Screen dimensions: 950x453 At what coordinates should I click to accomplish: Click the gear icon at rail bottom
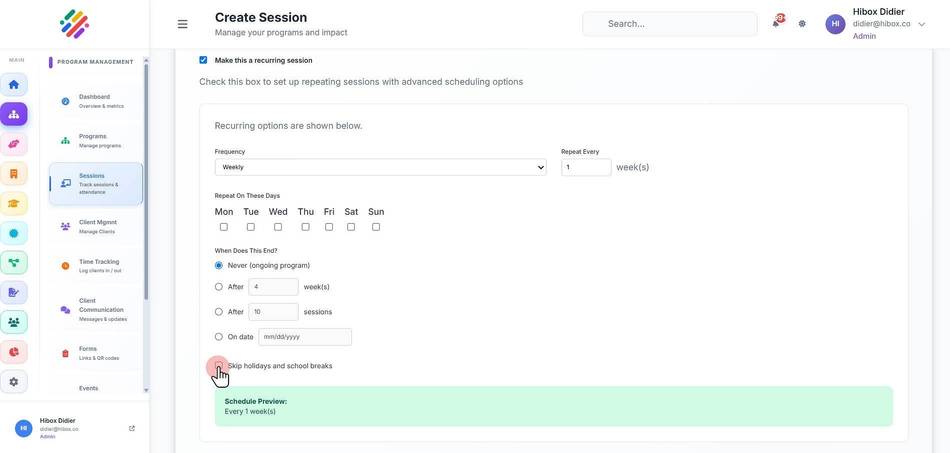[x=13, y=382]
